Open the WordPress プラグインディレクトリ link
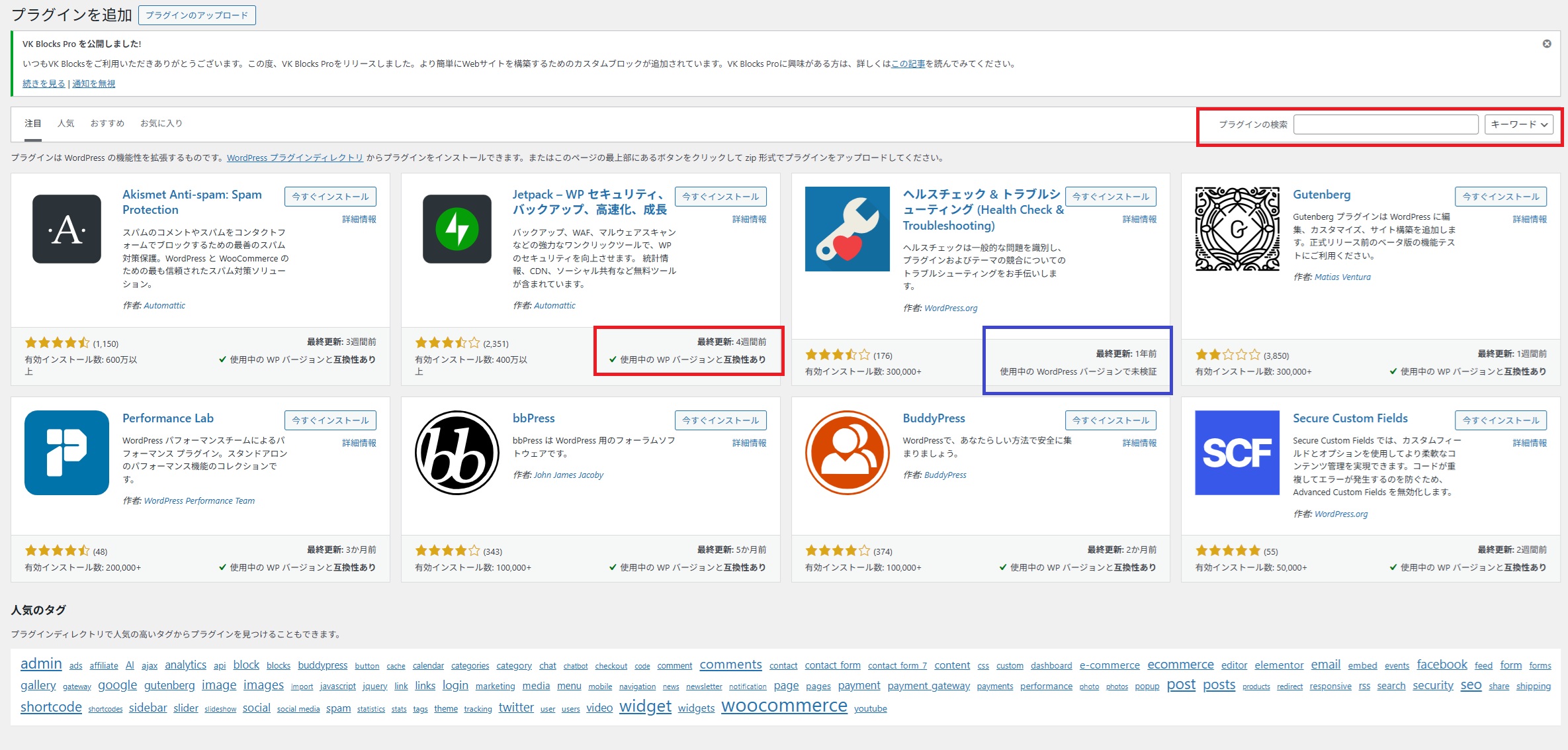 pos(295,158)
